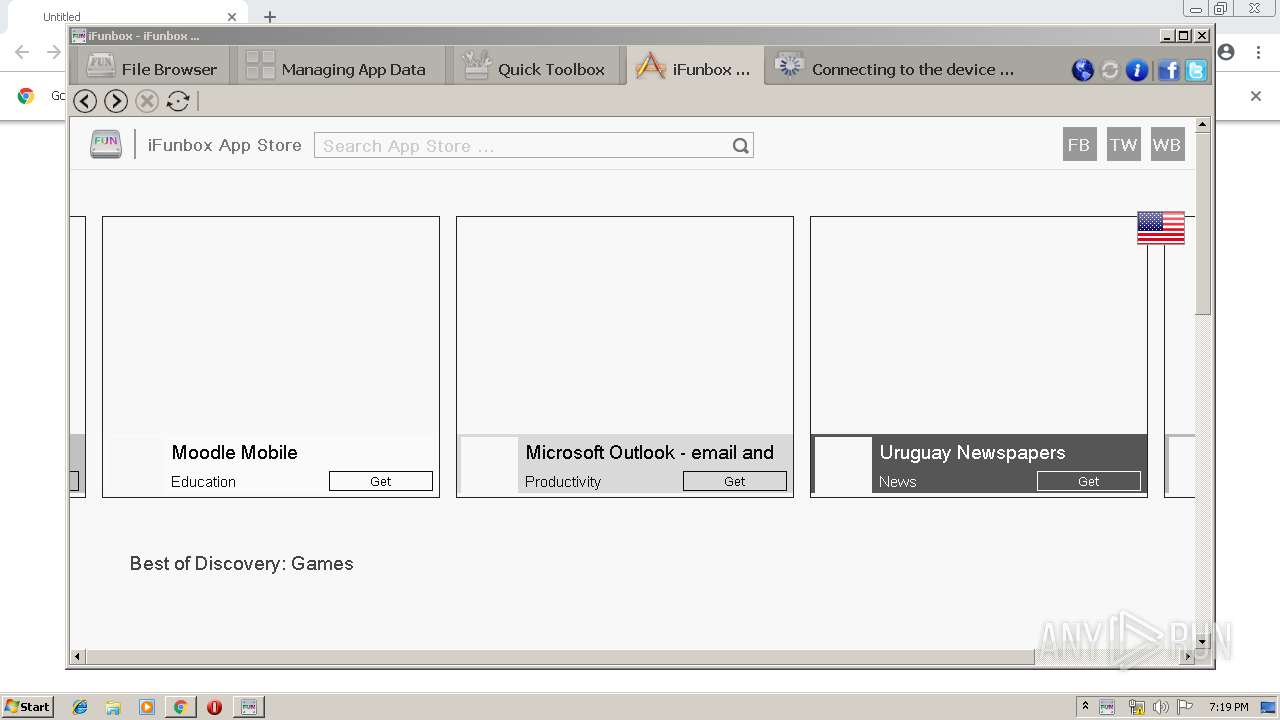Launch Internet Explorer from the taskbar
This screenshot has height=720, width=1280.
80,707
